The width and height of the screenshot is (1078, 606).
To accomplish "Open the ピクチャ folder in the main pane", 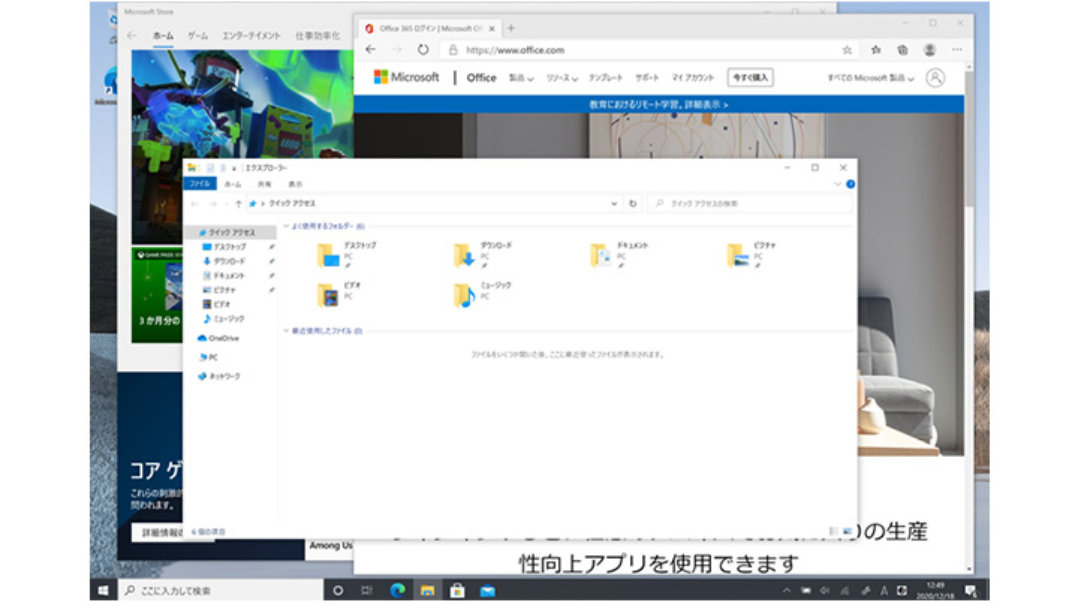I will [751, 255].
